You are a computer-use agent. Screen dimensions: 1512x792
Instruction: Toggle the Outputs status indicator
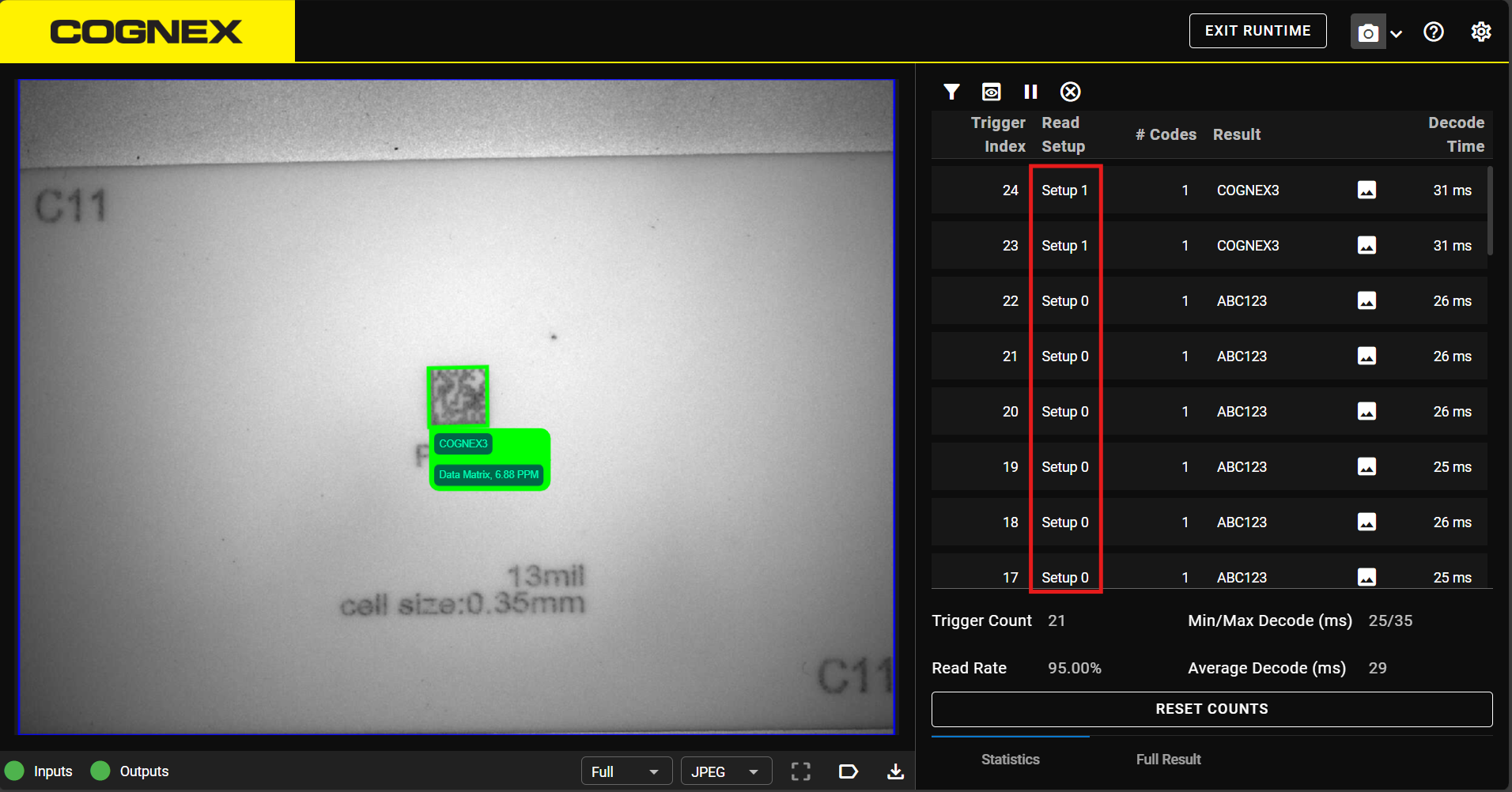coord(100,771)
